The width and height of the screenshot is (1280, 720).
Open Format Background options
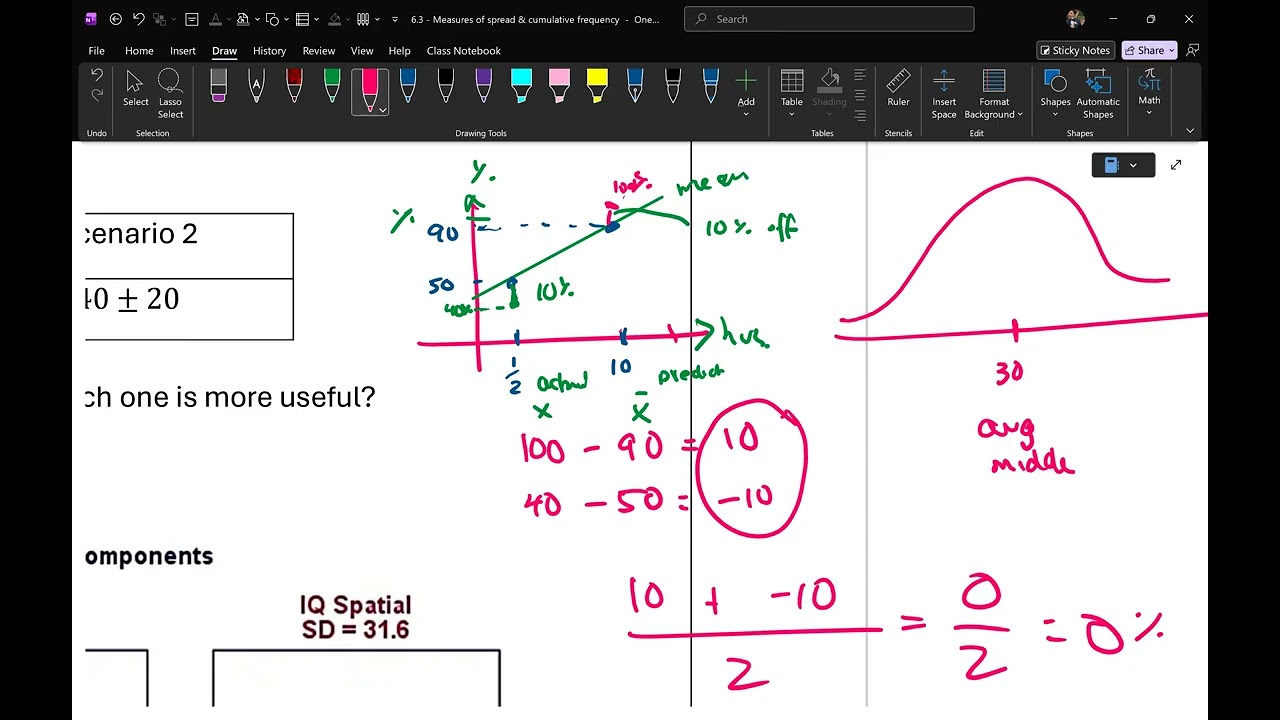click(994, 95)
